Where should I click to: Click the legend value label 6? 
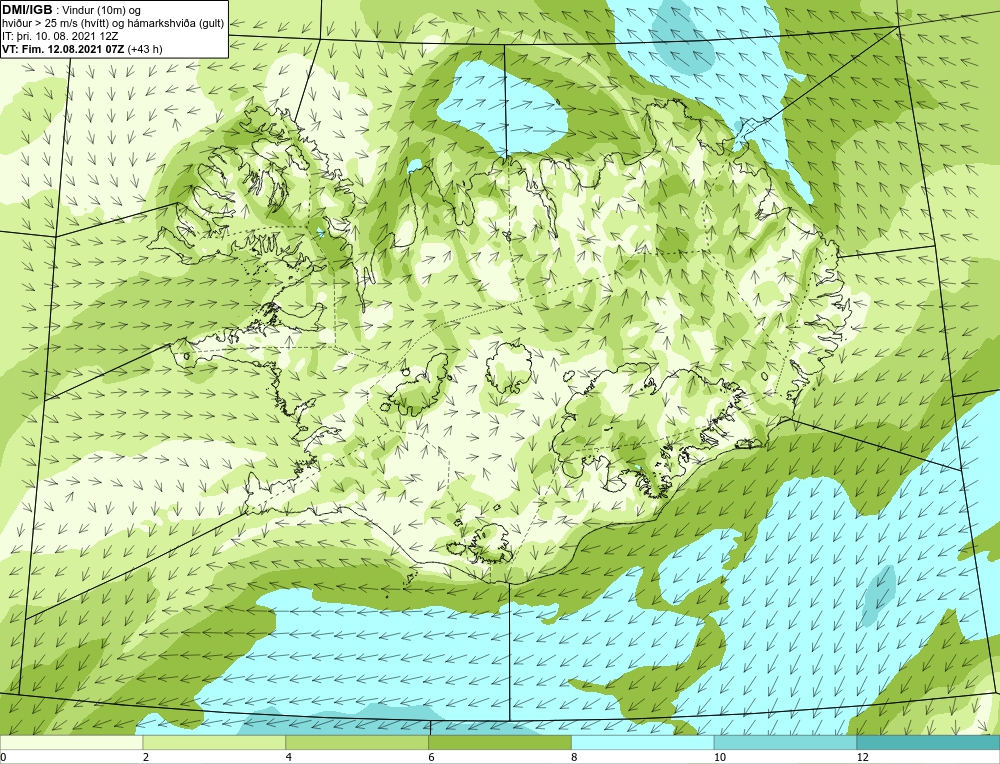point(432,757)
